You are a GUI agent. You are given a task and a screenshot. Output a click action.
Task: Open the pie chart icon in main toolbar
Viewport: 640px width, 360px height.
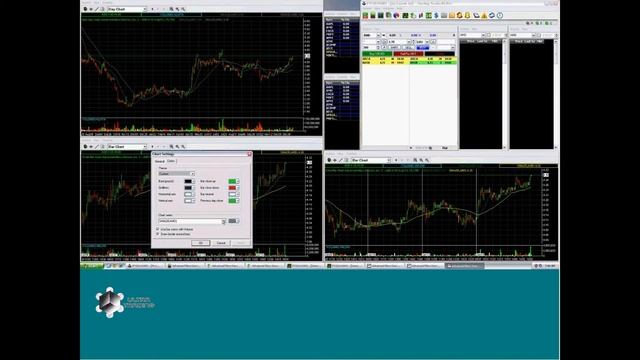396,16
